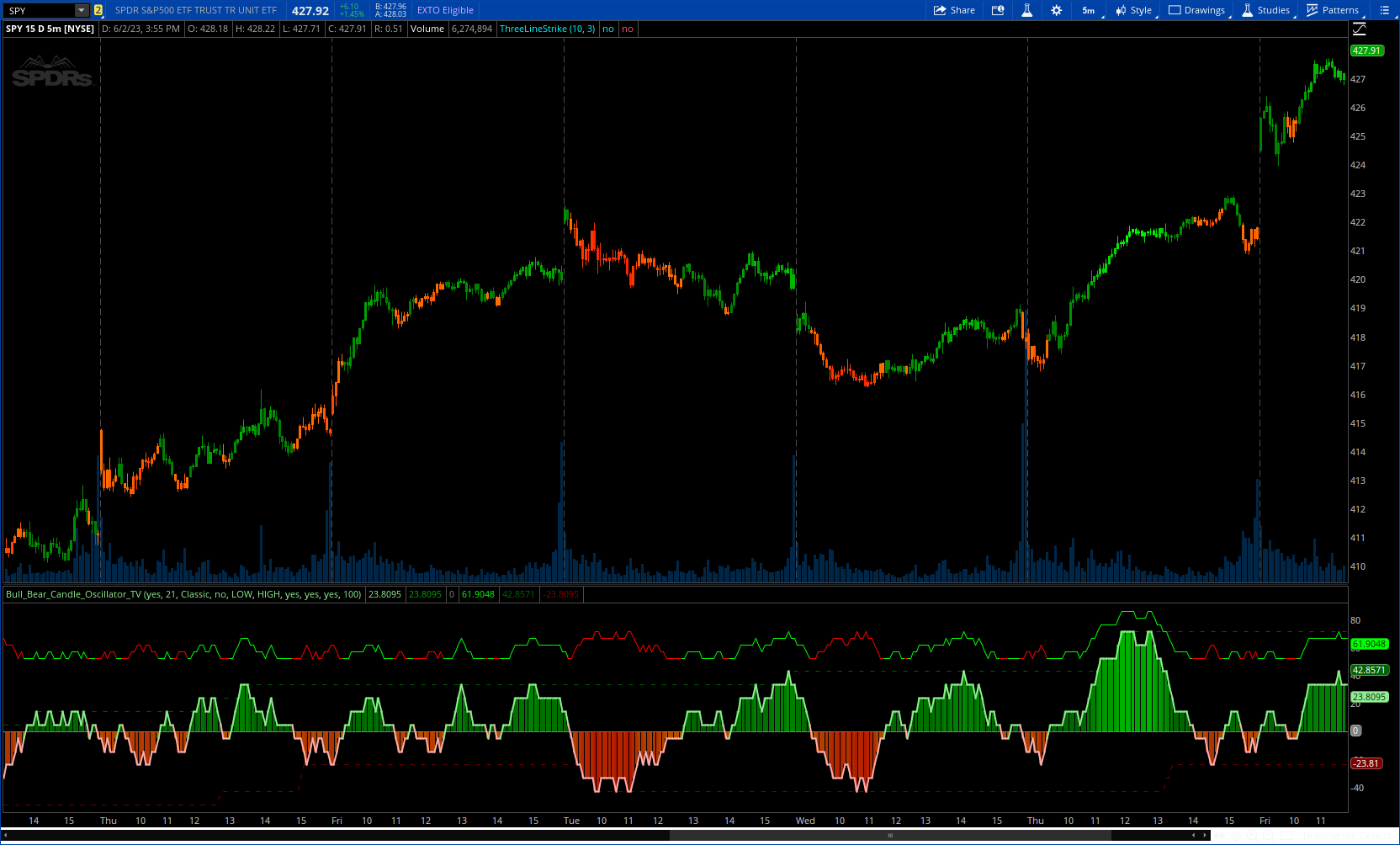Click the volume value 6,274,894
The image size is (1400, 845).
472,29
